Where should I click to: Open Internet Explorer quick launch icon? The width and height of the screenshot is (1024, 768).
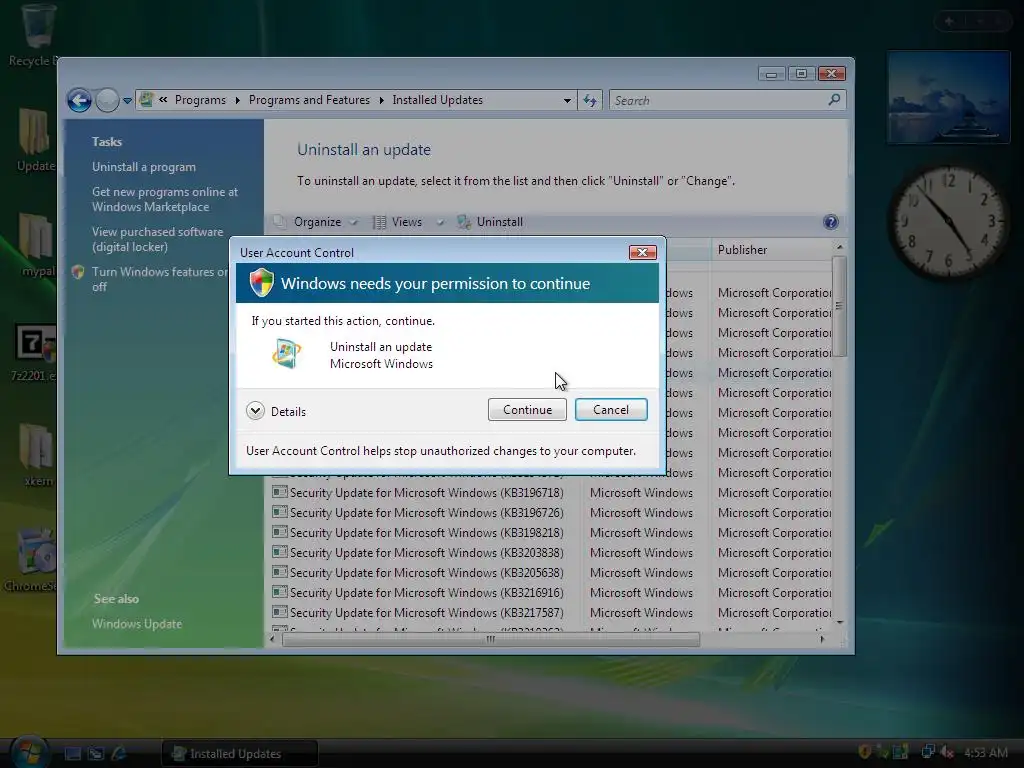click(x=119, y=754)
